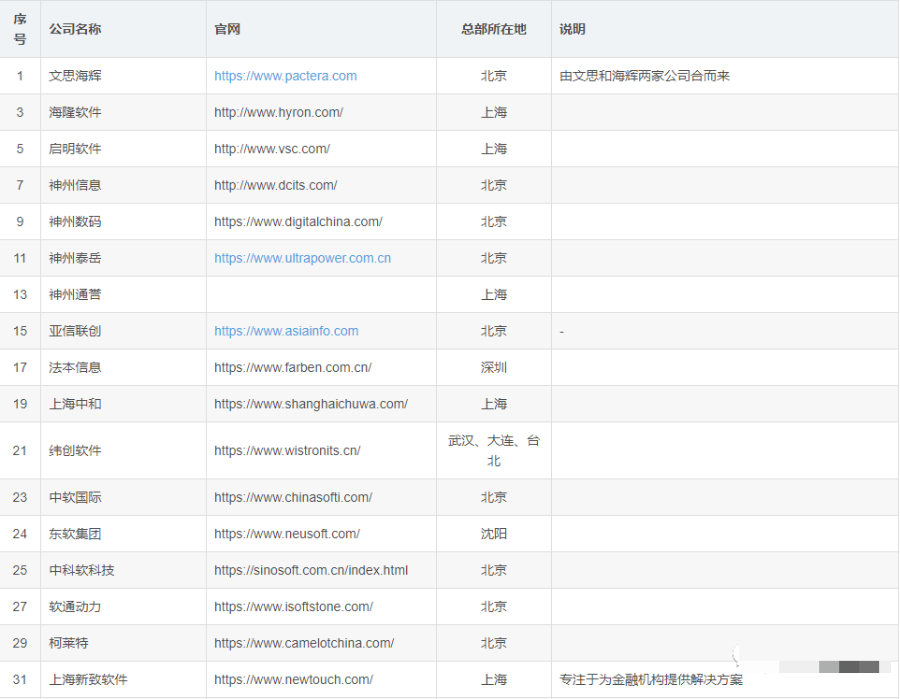Open the asiainfo.com link for 亚信联创
This screenshot has height=699, width=900.
click(286, 331)
